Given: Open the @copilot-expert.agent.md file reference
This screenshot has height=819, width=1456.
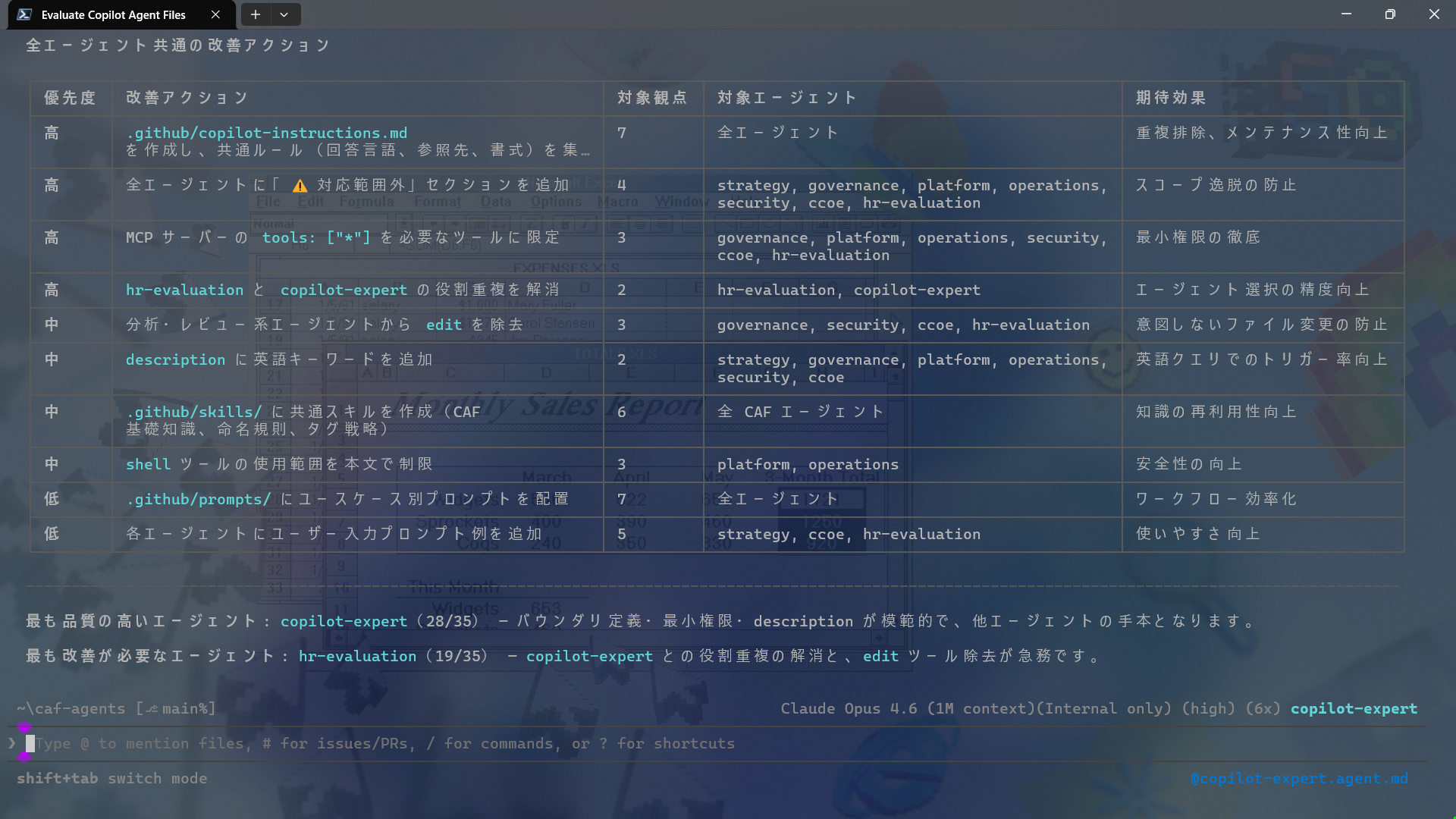Looking at the screenshot, I should point(1298,778).
